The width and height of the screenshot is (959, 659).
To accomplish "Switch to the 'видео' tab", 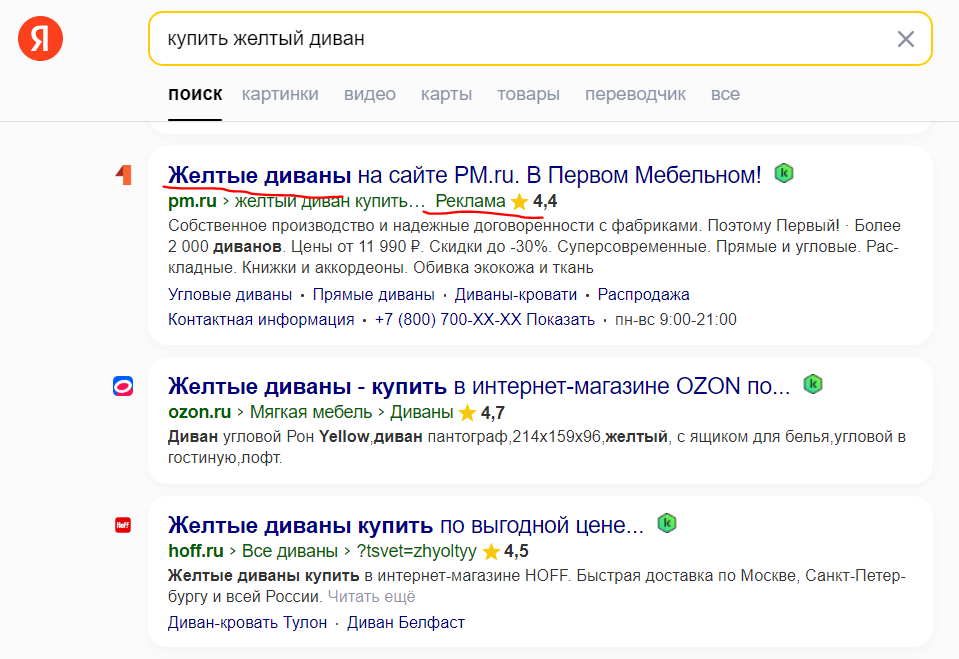I will point(369,94).
